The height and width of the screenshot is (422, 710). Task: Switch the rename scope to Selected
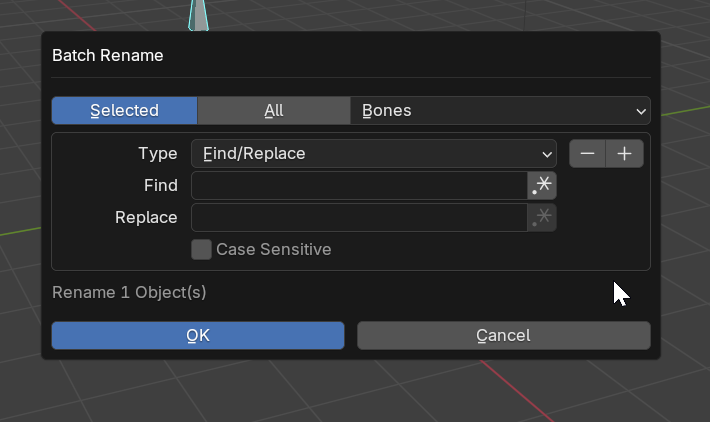coord(125,110)
